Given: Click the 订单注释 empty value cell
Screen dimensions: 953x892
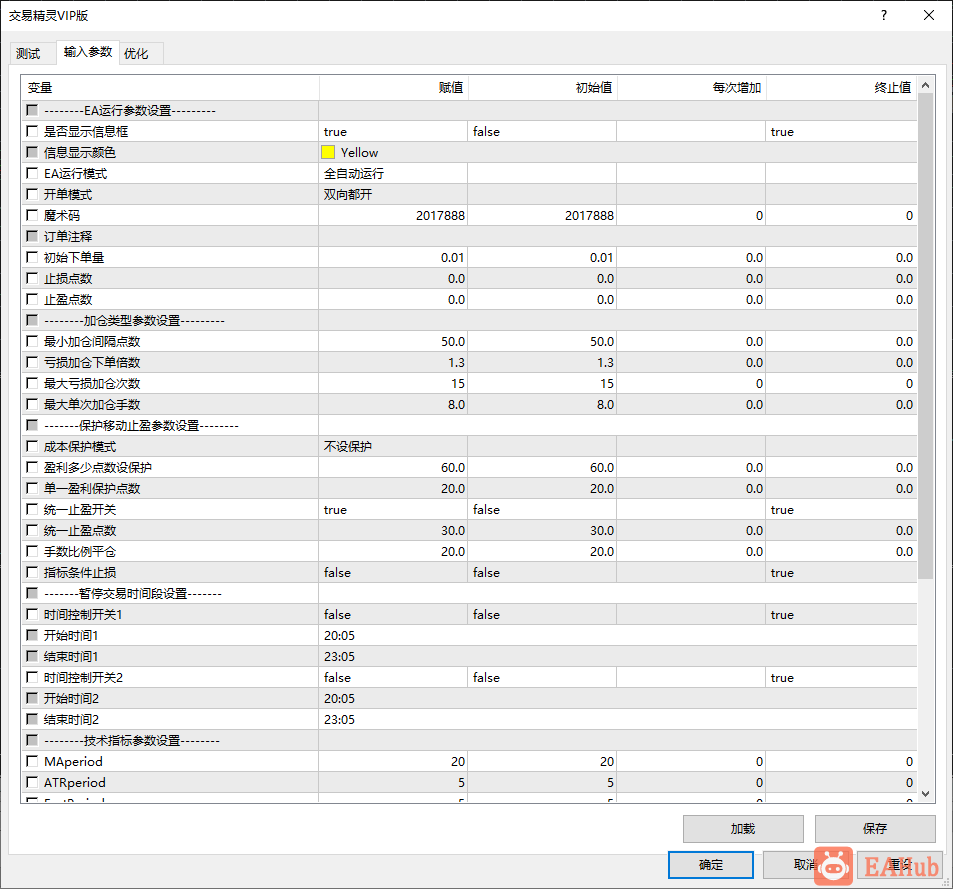Looking at the screenshot, I should 618,236.
